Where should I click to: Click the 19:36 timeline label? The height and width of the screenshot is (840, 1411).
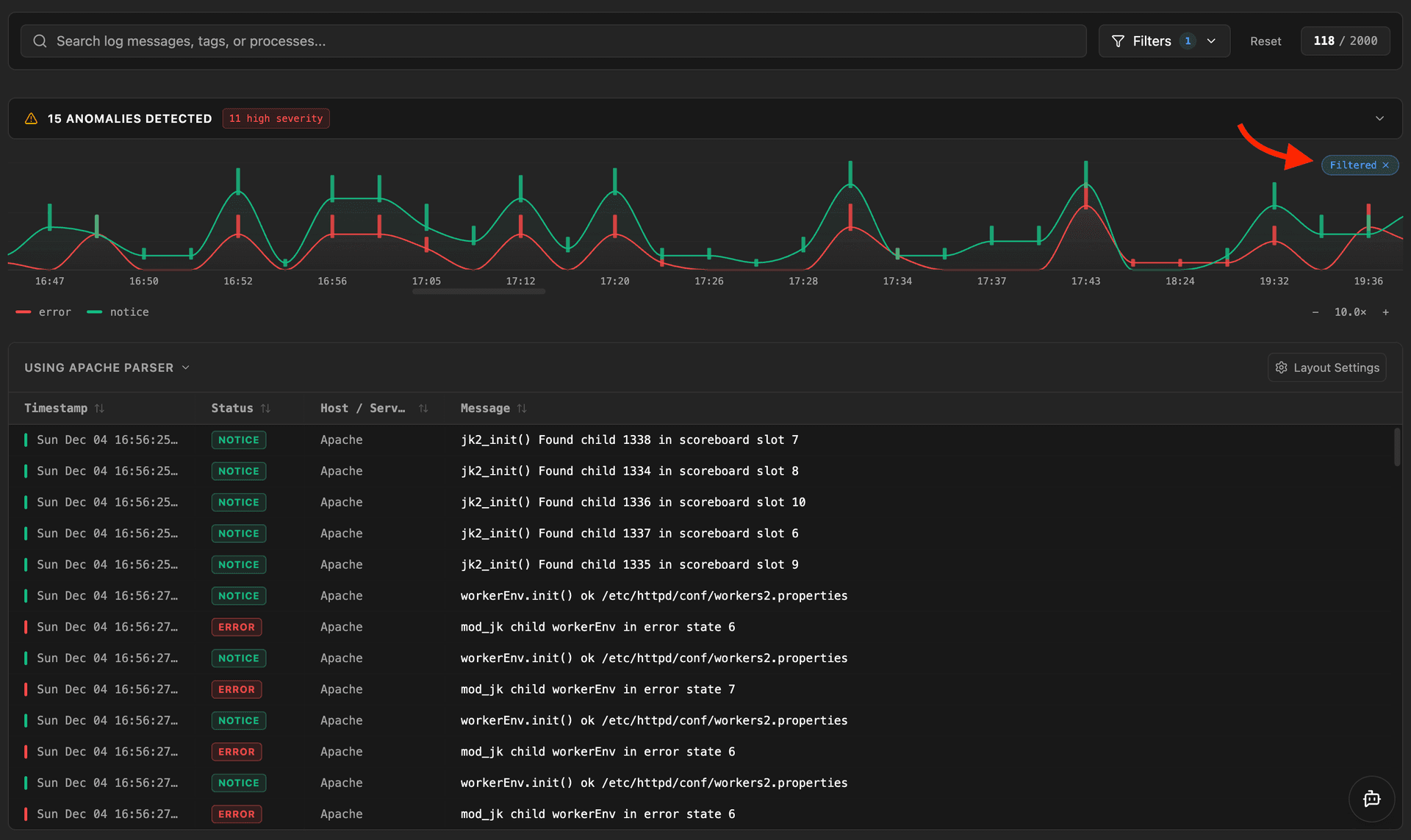[1368, 281]
